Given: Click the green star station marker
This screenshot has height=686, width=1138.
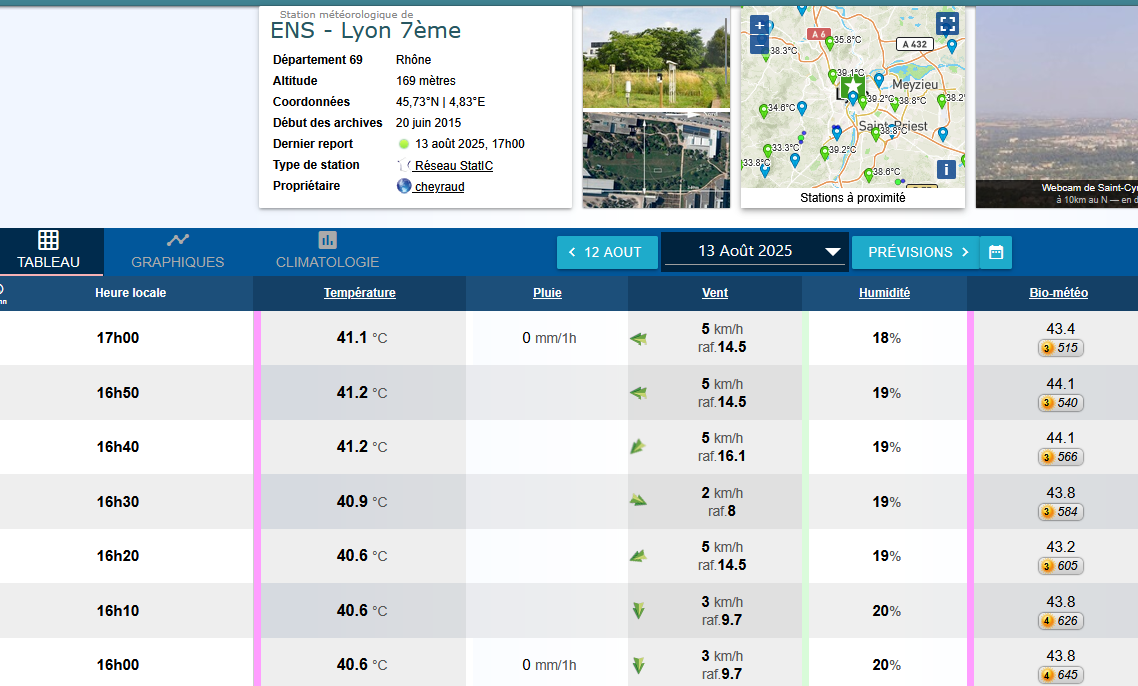Looking at the screenshot, I should tap(853, 88).
